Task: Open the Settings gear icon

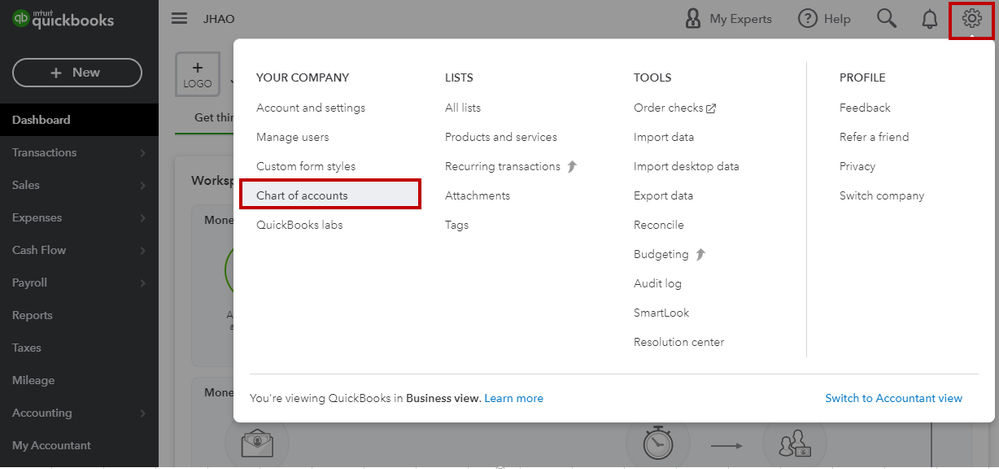Action: (x=971, y=19)
